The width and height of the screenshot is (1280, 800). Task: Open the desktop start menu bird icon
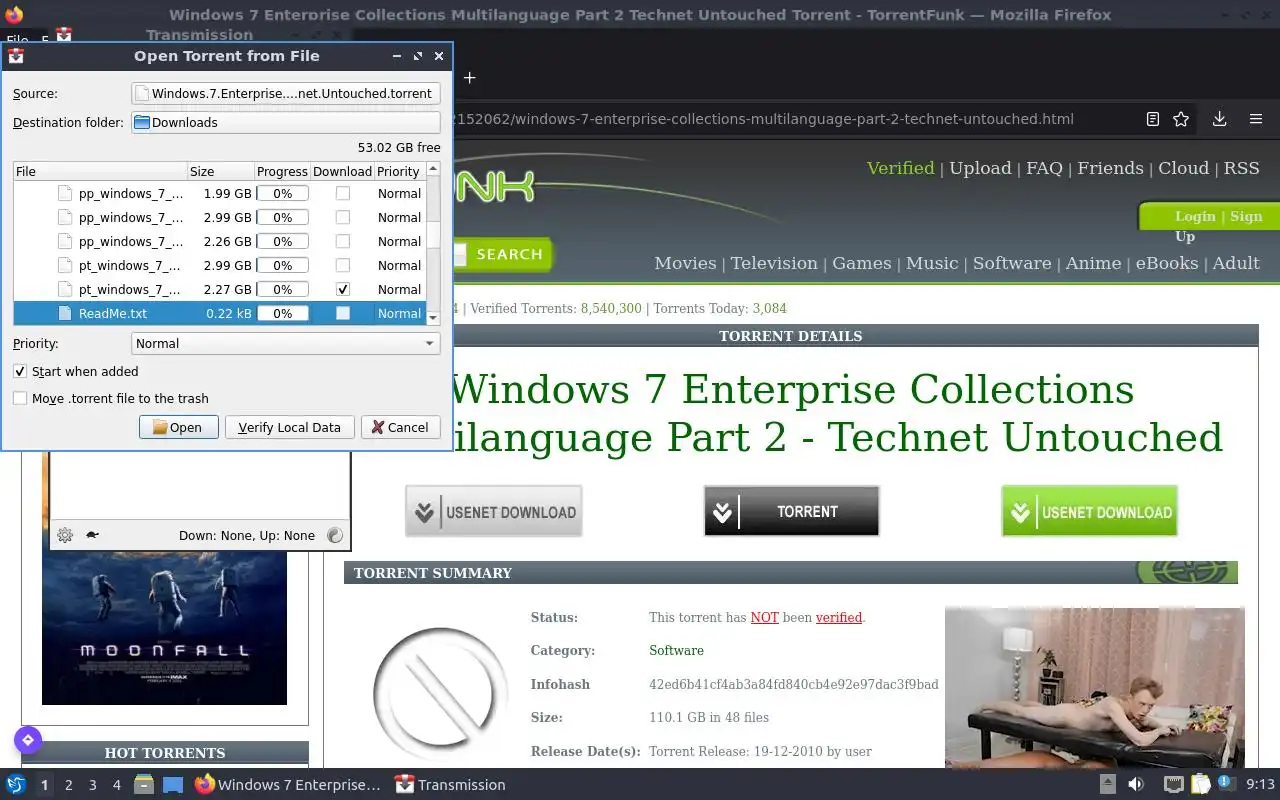(16, 784)
